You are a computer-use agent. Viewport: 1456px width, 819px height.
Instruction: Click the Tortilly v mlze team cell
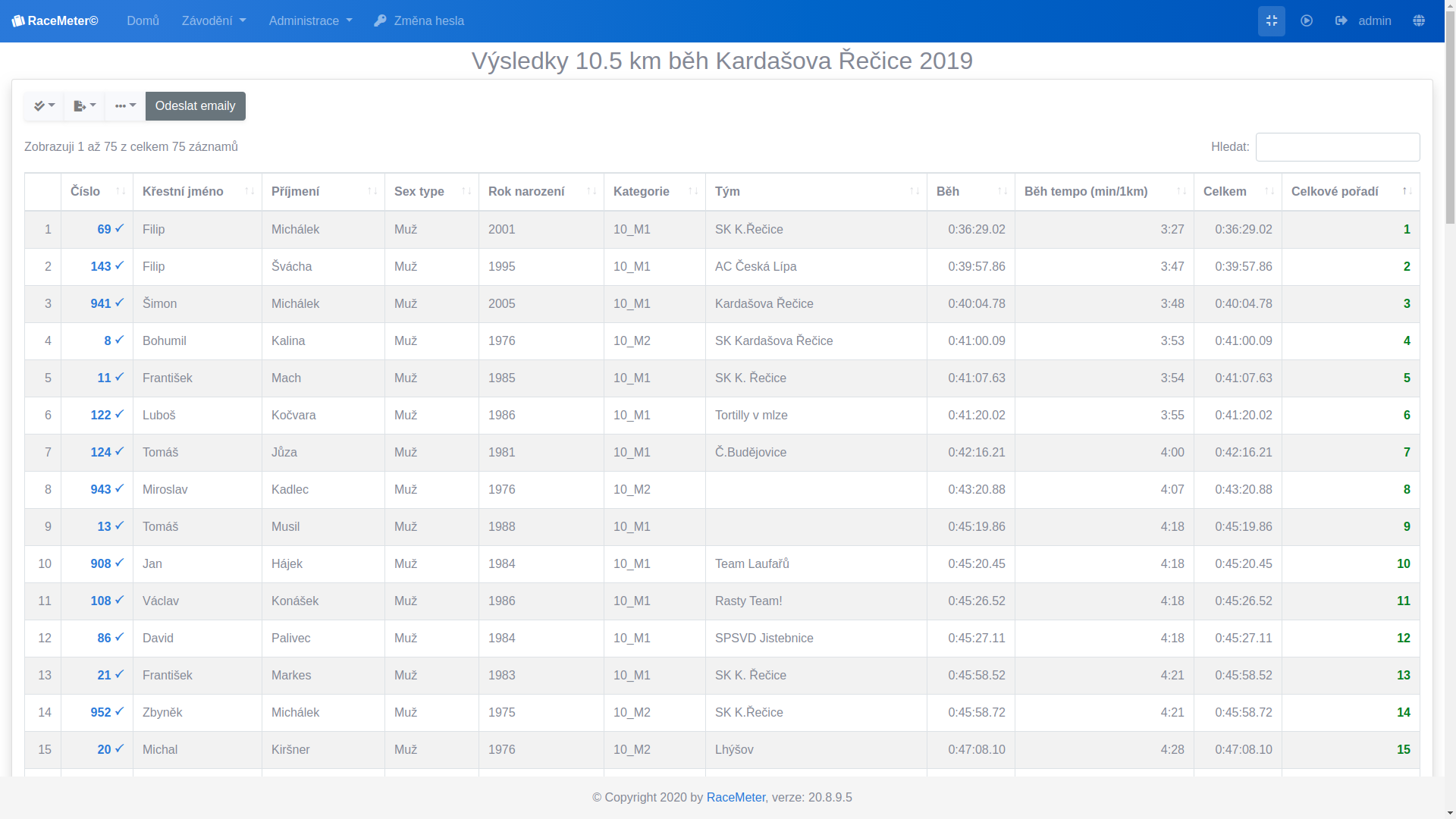[816, 416]
